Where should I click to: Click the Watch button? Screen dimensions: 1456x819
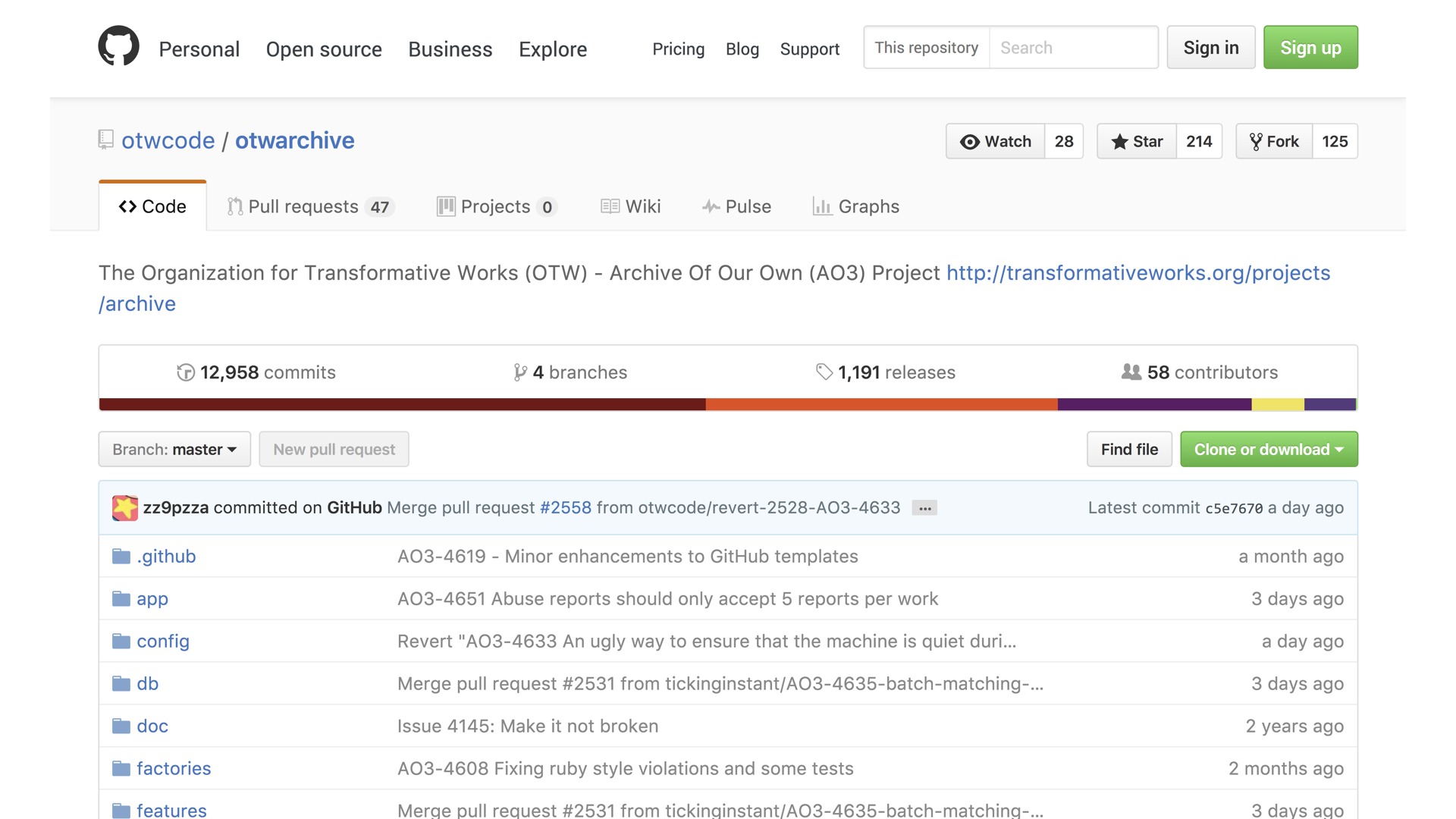pyautogui.click(x=995, y=141)
